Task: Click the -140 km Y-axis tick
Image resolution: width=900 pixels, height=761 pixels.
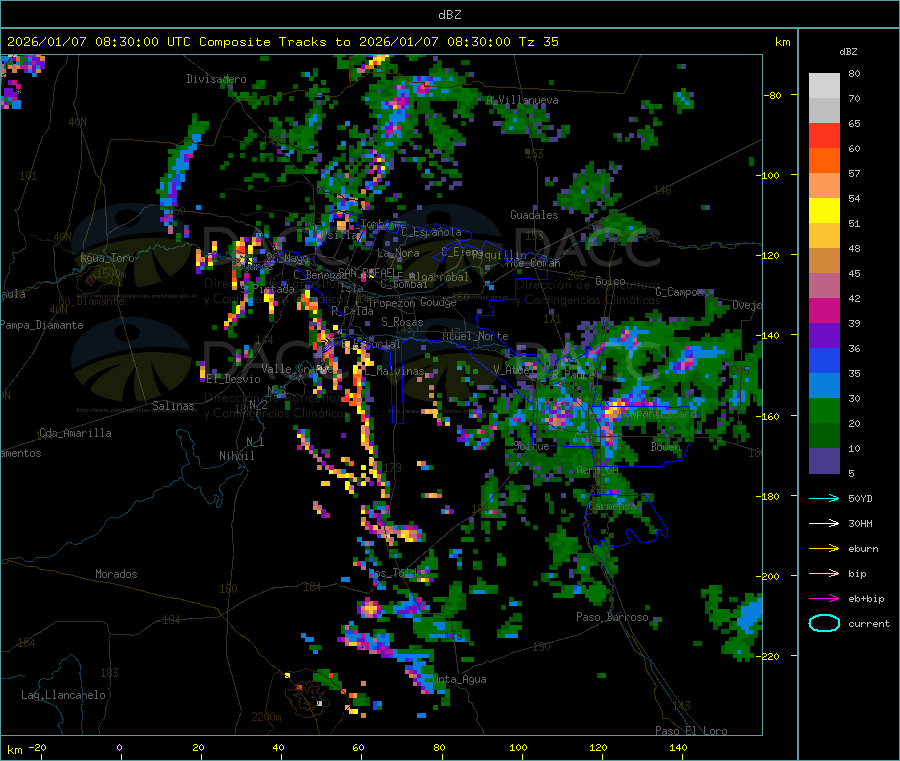Action: (770, 335)
